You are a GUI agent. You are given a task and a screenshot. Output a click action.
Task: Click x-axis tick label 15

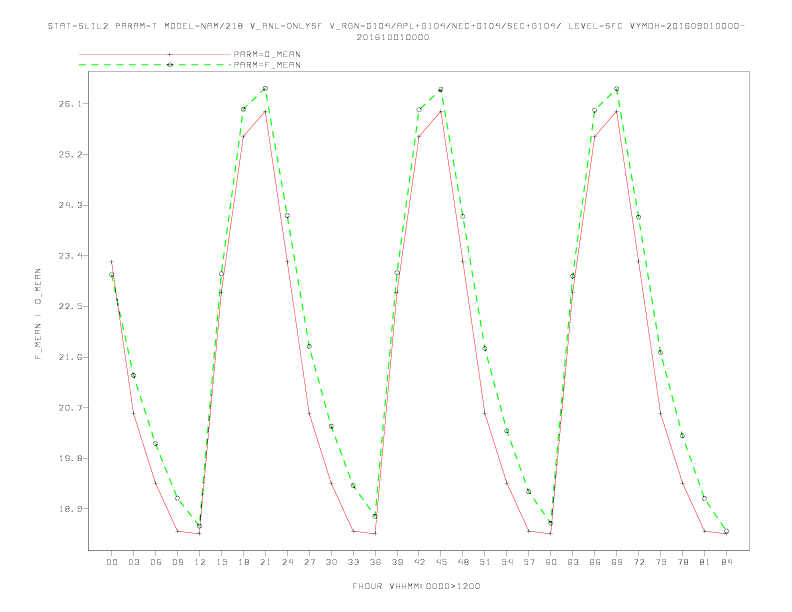tap(221, 562)
